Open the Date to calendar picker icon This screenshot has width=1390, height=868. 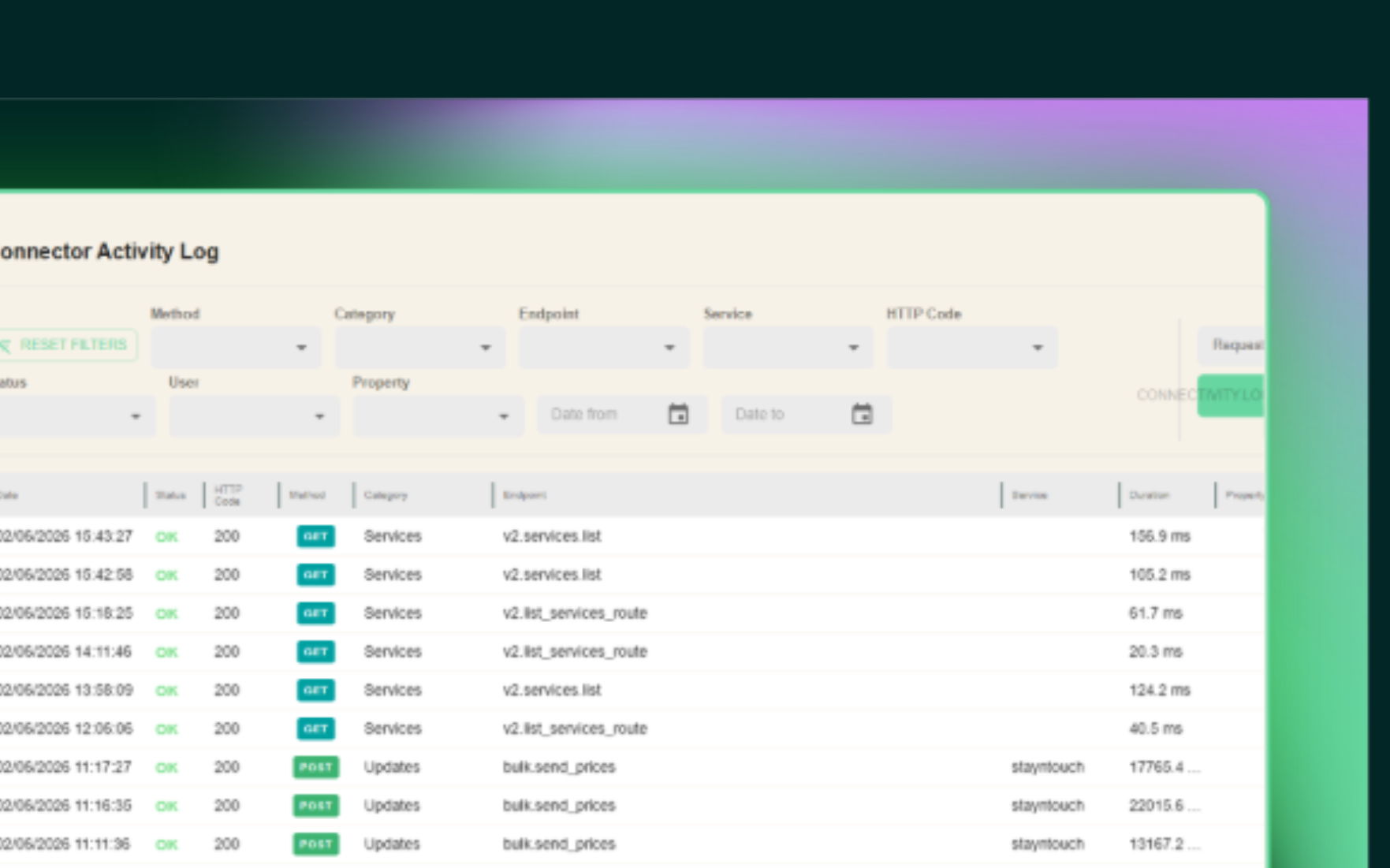click(x=862, y=414)
